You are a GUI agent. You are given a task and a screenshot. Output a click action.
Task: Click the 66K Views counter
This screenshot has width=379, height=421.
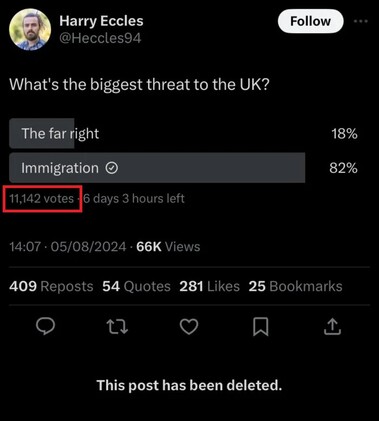pos(168,247)
